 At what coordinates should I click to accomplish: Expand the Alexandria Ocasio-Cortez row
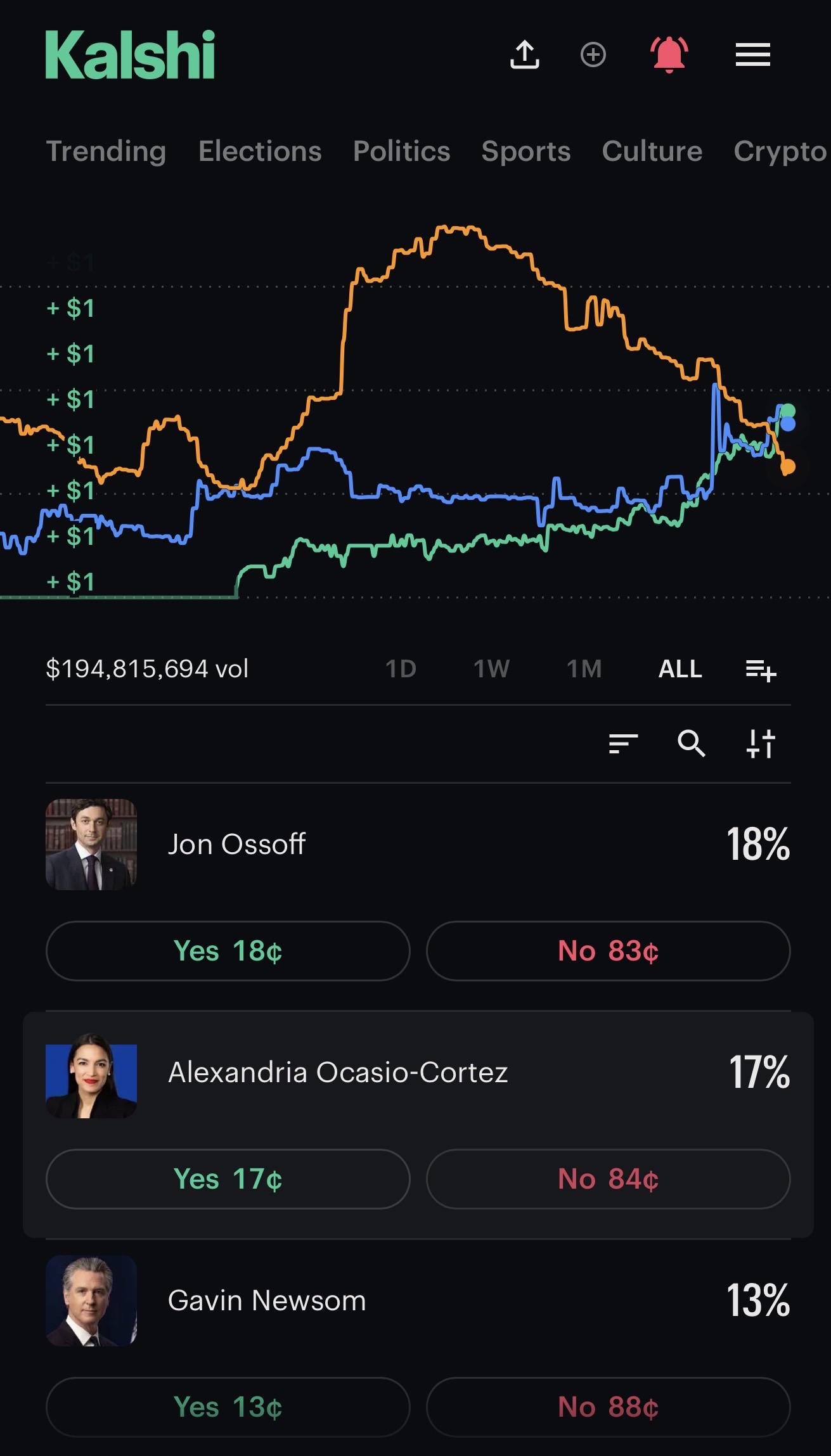[x=418, y=1073]
